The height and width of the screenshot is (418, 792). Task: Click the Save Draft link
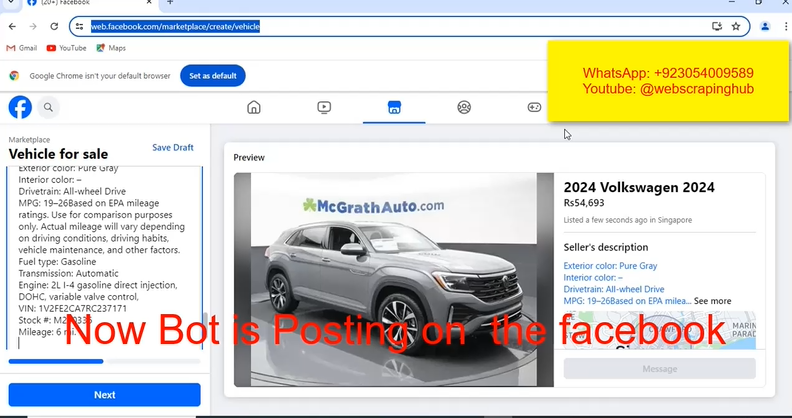pos(173,148)
